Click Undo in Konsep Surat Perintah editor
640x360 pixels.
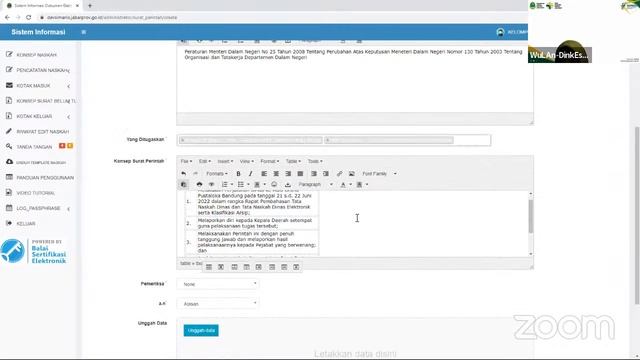coord(184,174)
